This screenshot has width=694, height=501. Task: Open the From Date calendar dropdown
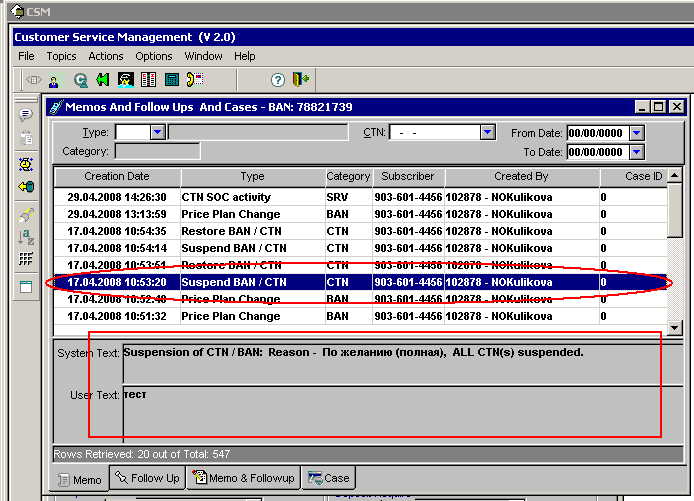pyautogui.click(x=636, y=133)
